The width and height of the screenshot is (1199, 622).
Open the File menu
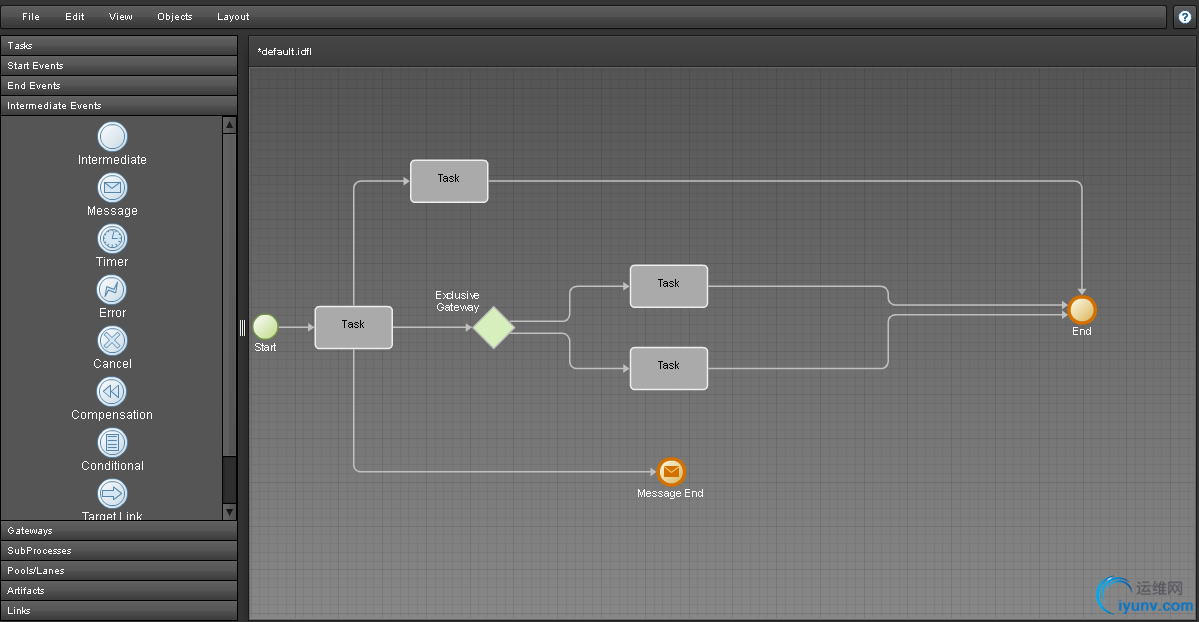point(31,17)
